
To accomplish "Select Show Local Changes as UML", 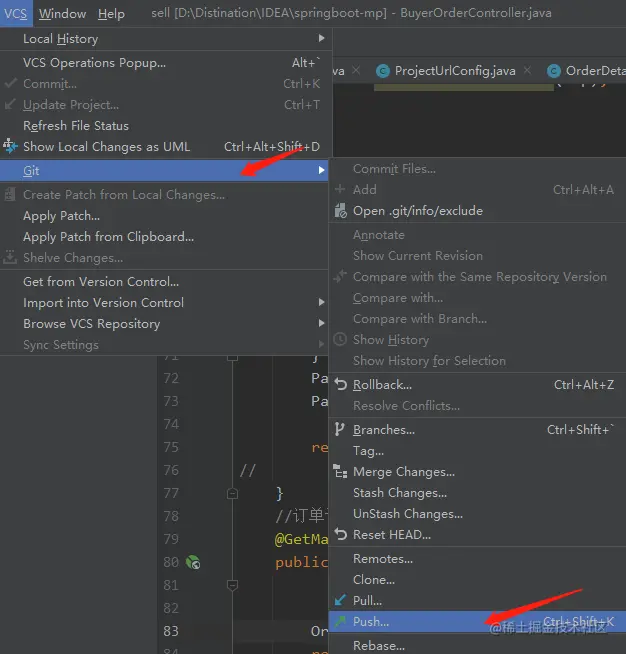I will (166, 147).
